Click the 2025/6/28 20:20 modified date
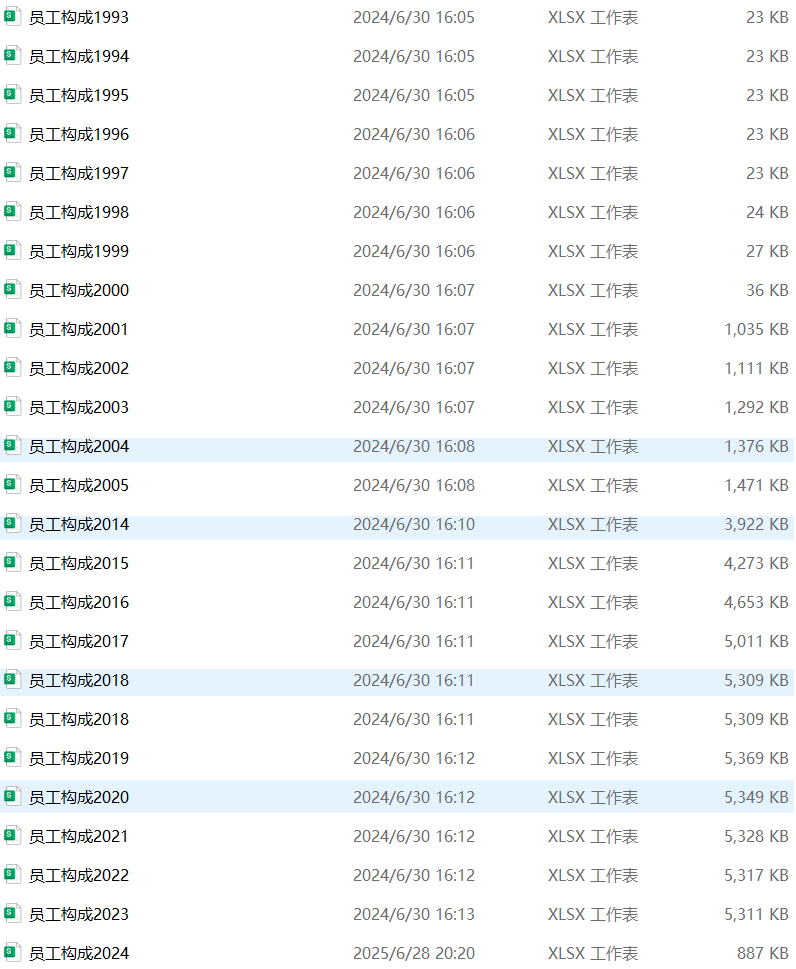This screenshot has width=796, height=969. [414, 954]
